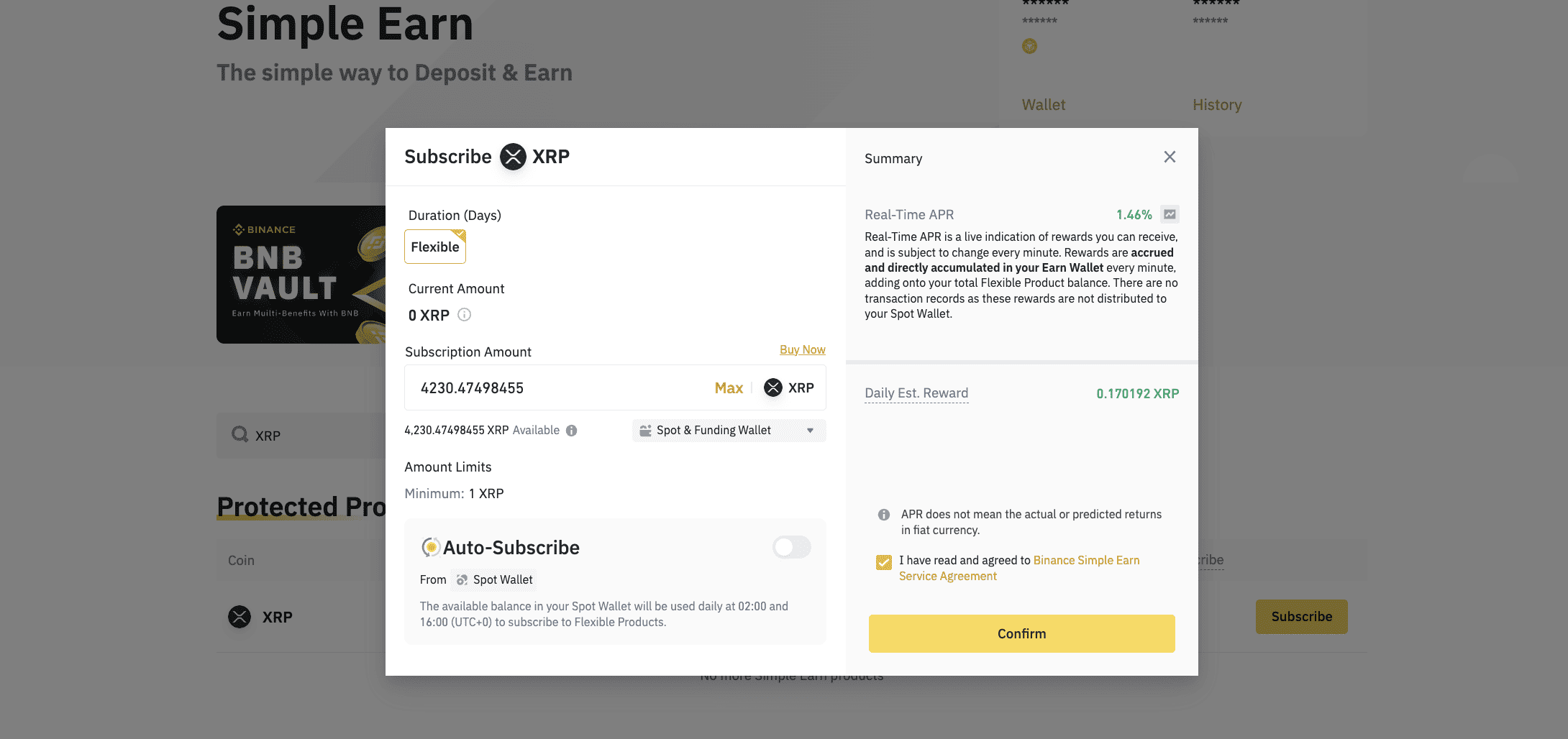Click the wallet dropdown arrow
This screenshot has height=739, width=1568.
point(810,431)
